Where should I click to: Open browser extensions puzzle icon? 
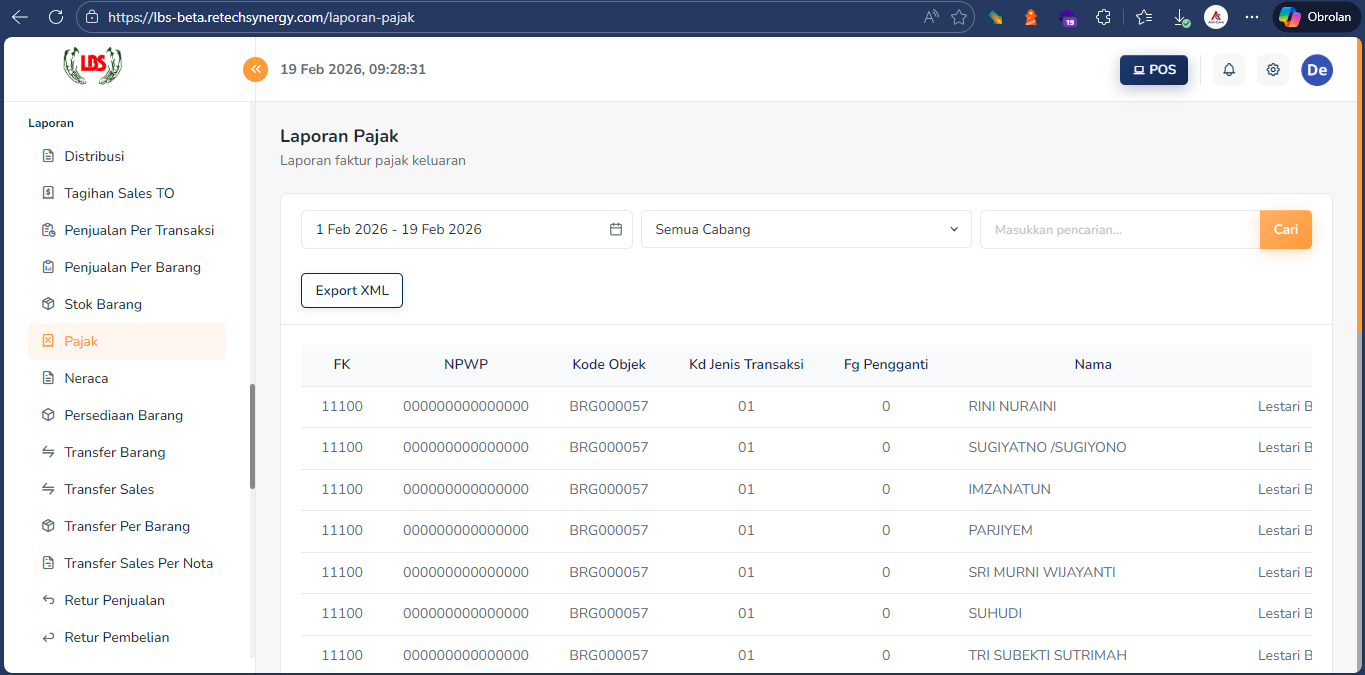tap(1103, 17)
